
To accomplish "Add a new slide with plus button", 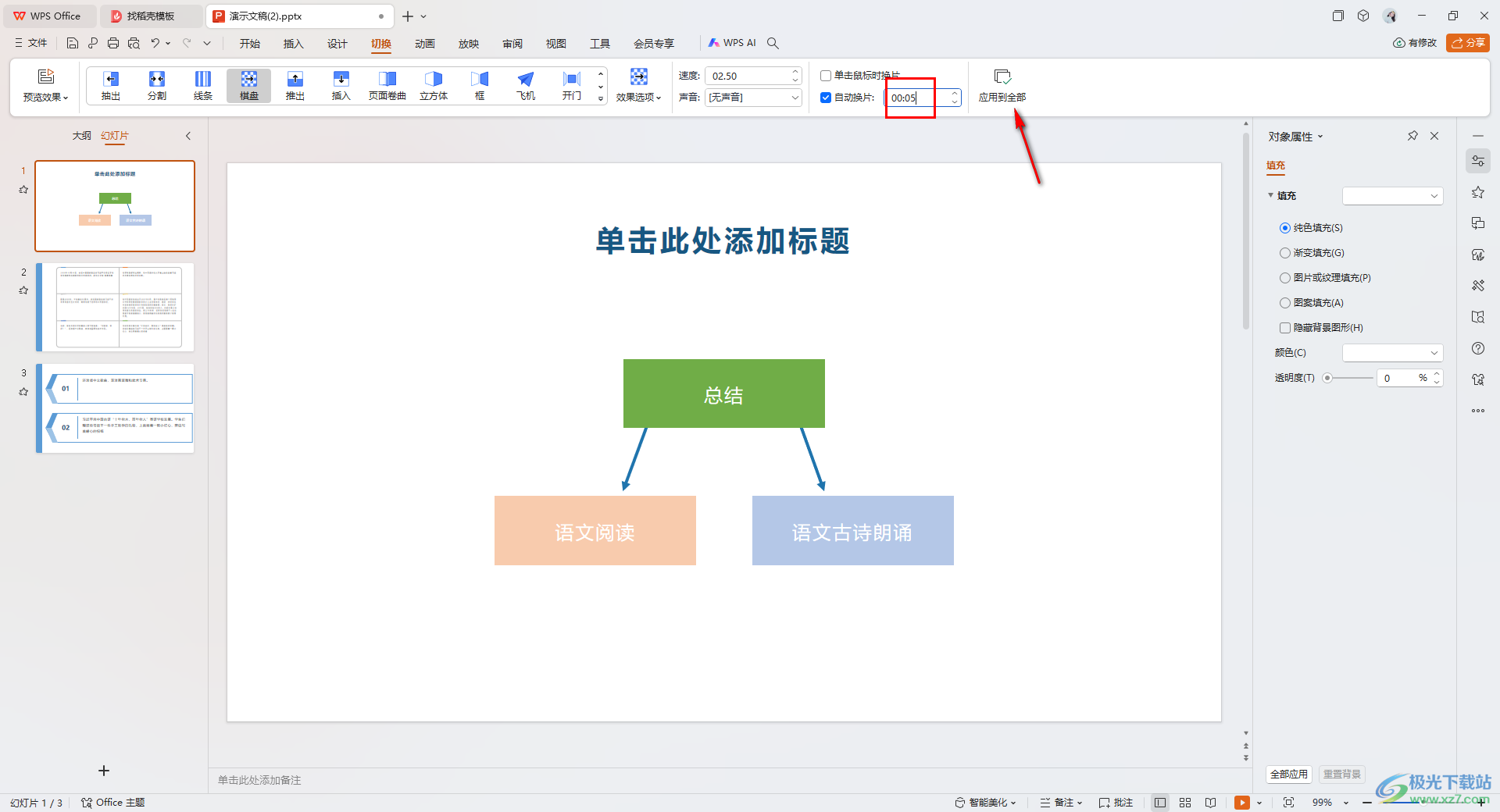I will click(104, 771).
